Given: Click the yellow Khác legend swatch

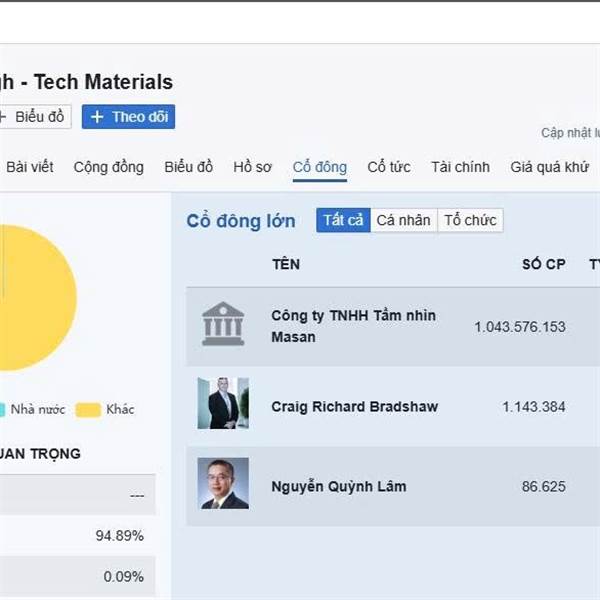Looking at the screenshot, I should coord(88,409).
